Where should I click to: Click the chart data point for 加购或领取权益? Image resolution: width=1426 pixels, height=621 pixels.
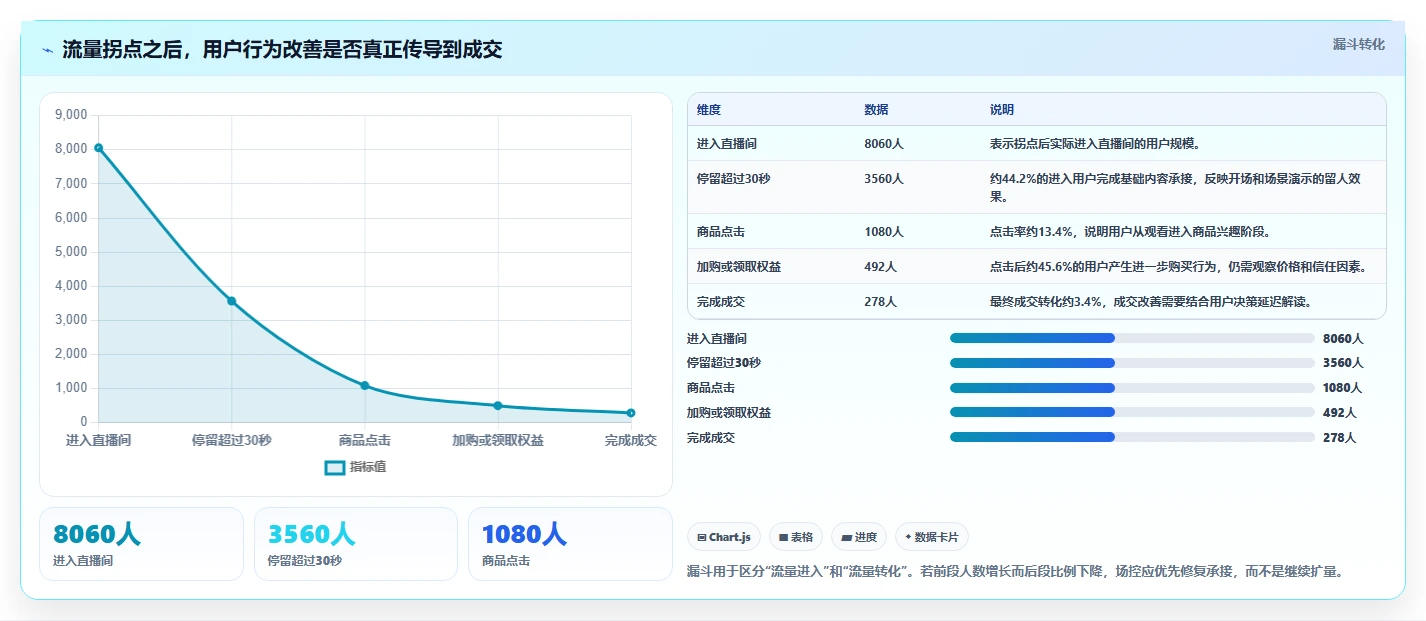click(498, 405)
